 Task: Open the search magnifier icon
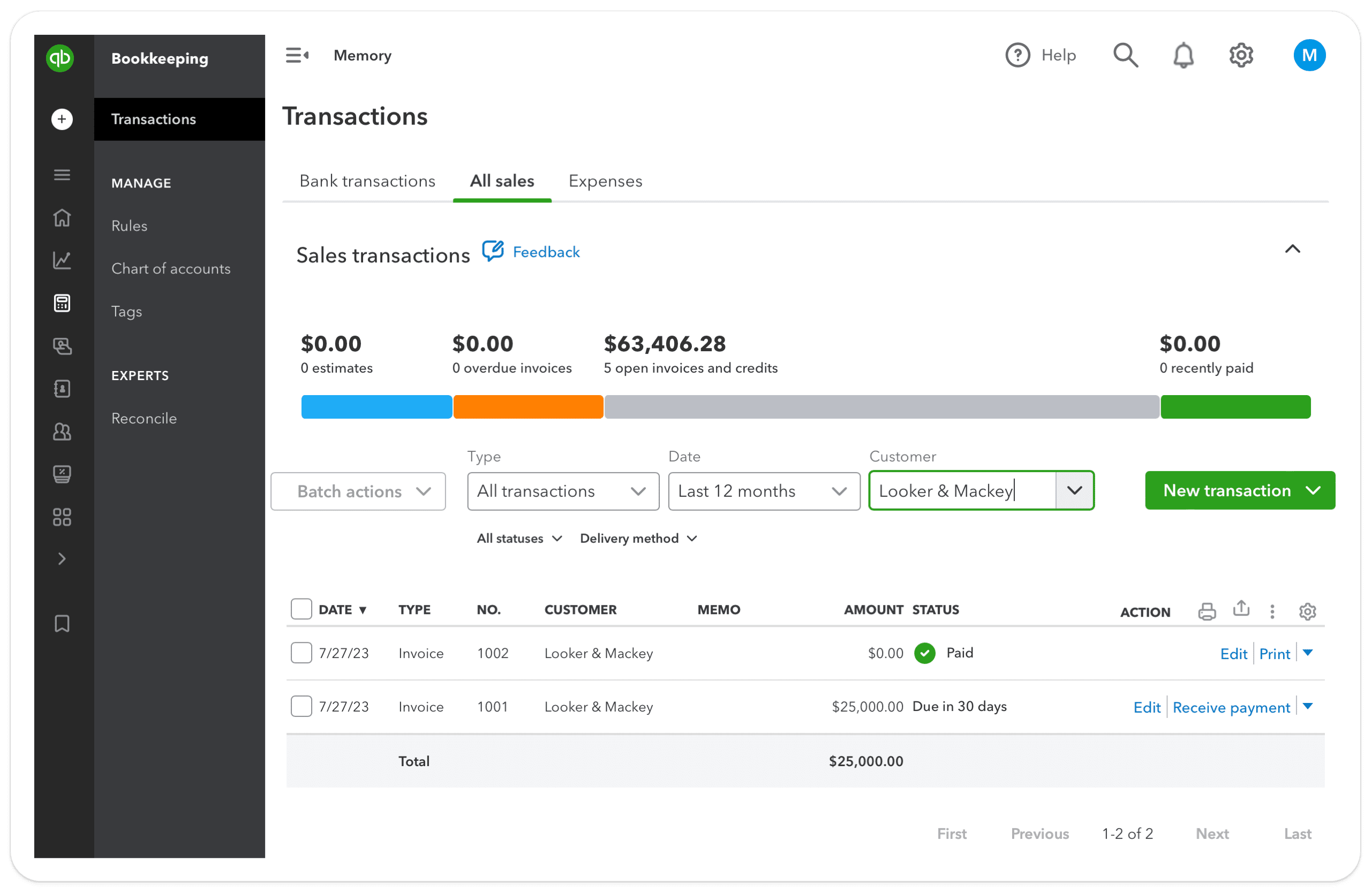tap(1125, 55)
